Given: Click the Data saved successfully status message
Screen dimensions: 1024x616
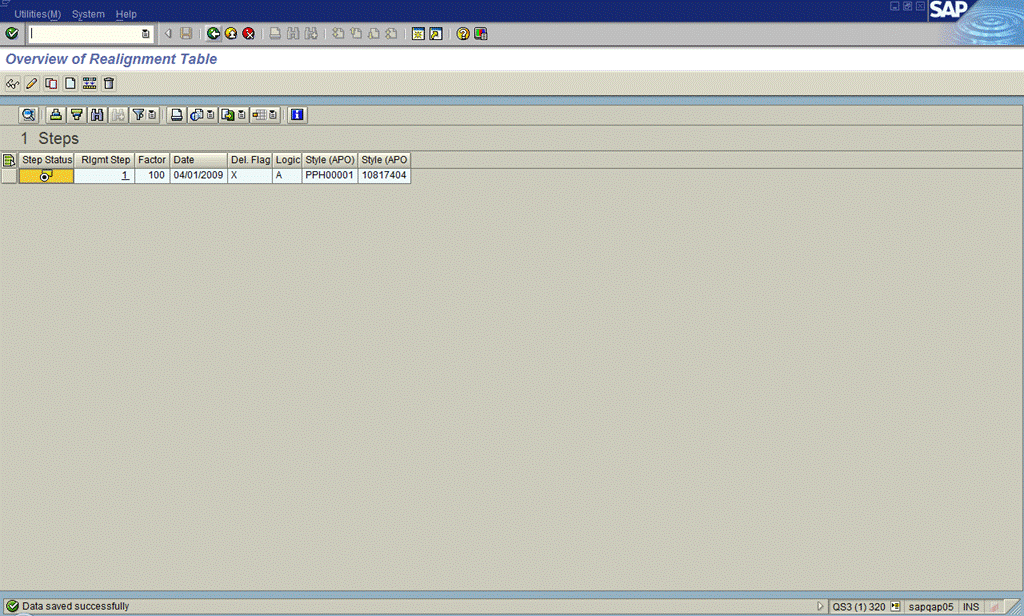Looking at the screenshot, I should point(76,606).
